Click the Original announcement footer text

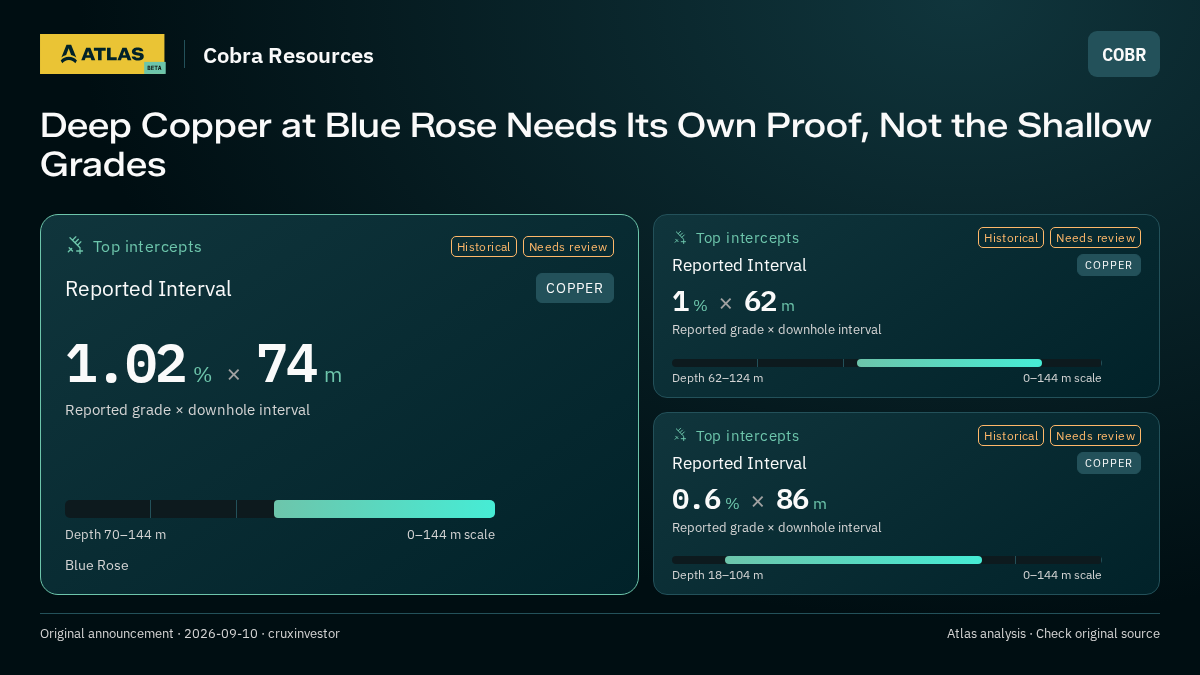(x=190, y=634)
